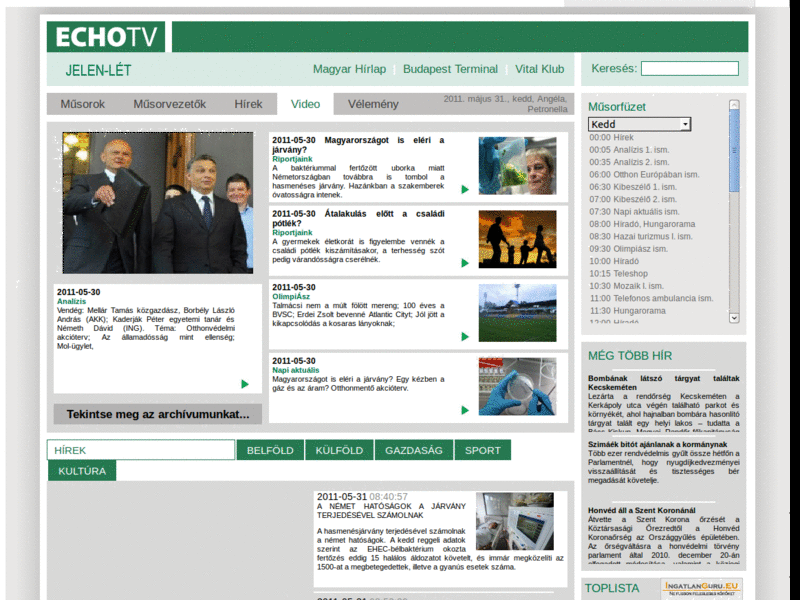This screenshot has height=600, width=800.
Task: Open the Kedd day dropdown
Action: [639, 124]
